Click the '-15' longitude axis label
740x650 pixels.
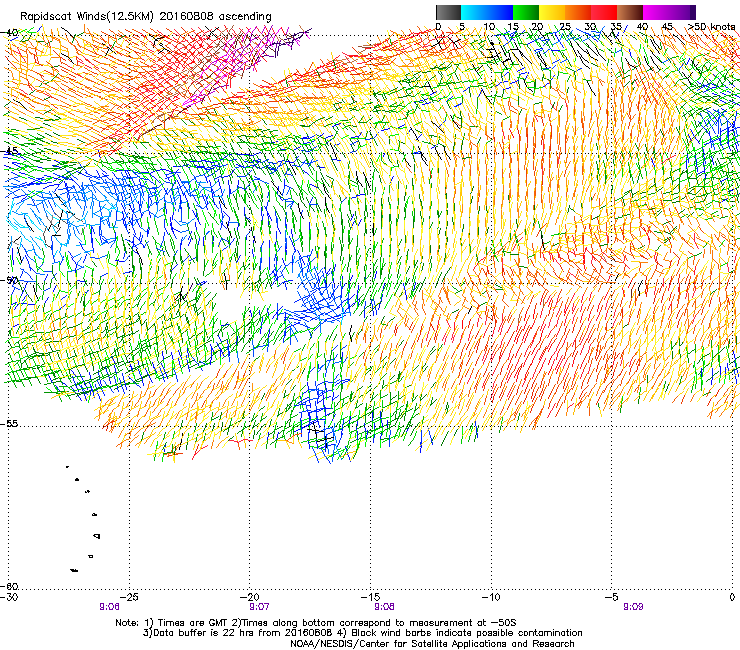point(370,598)
